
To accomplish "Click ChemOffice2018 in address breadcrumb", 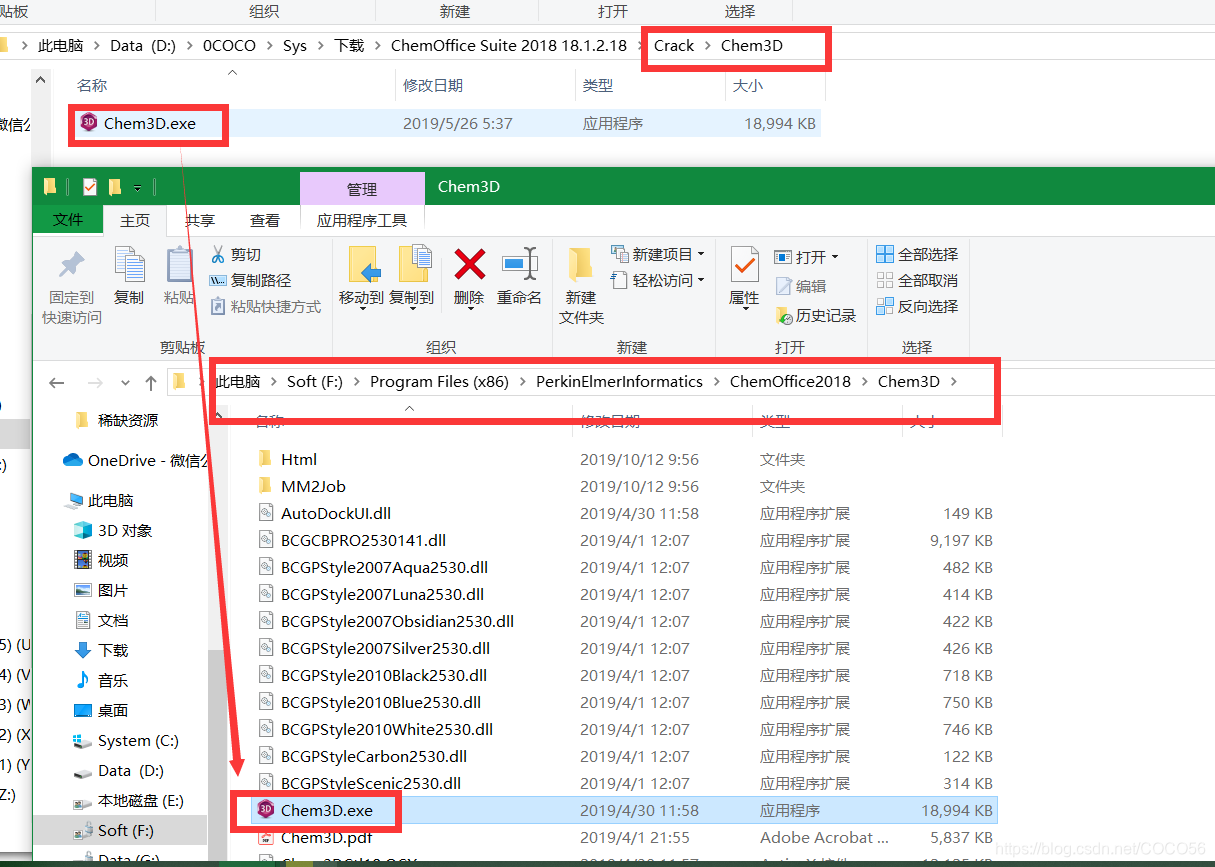I will (790, 381).
